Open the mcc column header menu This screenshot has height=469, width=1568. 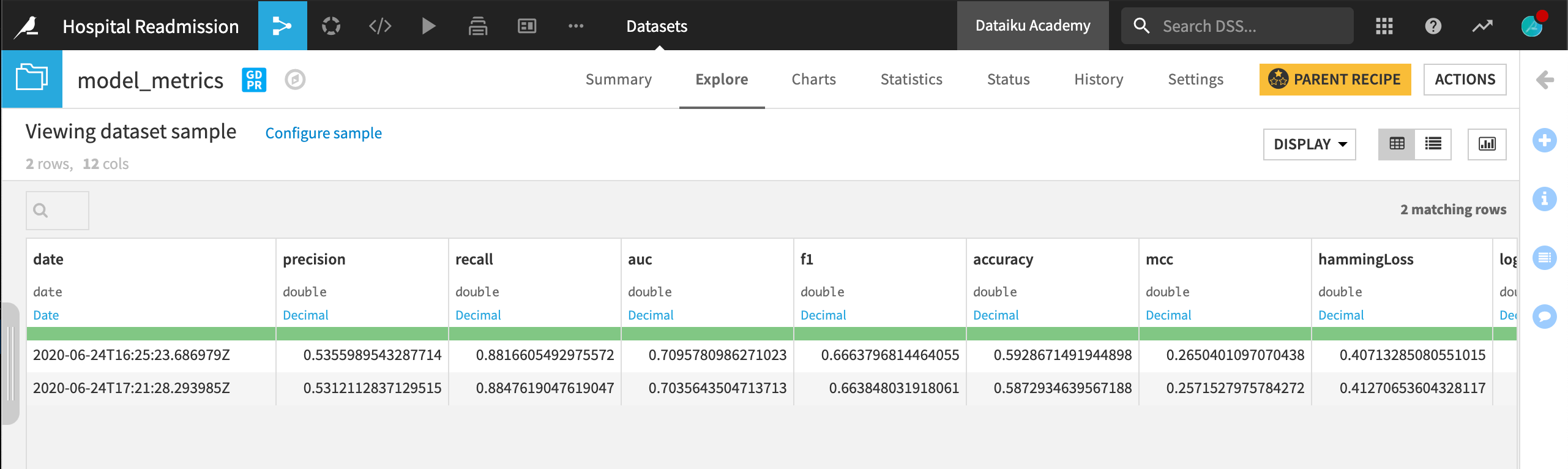tap(1159, 259)
